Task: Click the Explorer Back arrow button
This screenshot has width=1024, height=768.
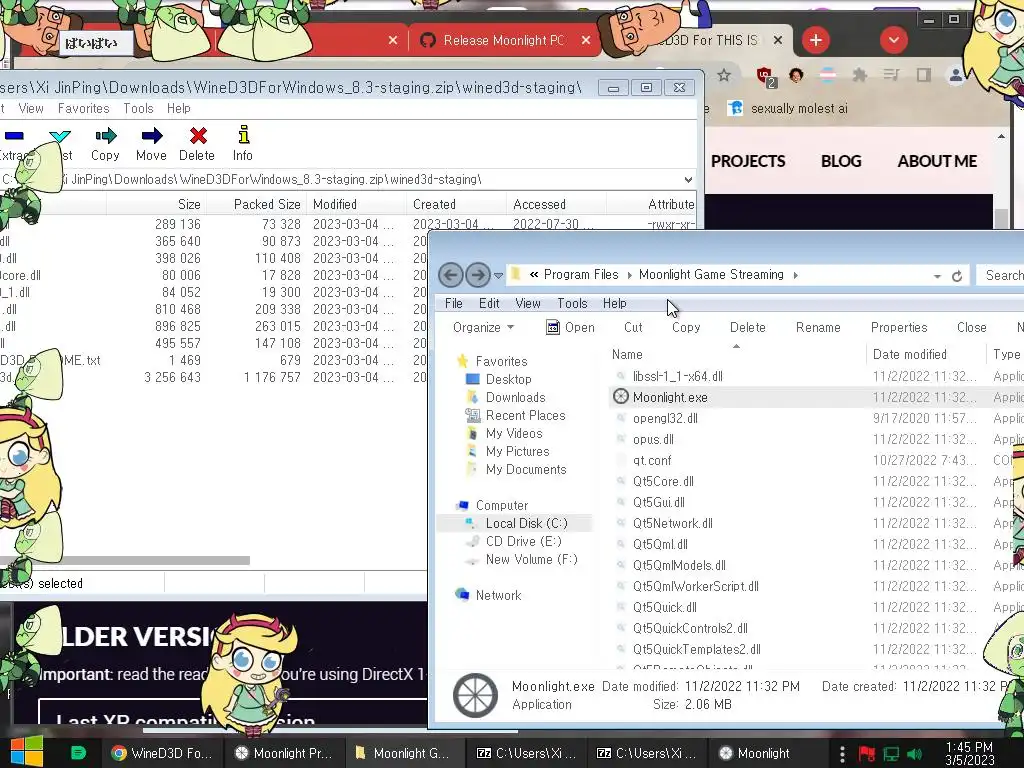Action: point(451,275)
